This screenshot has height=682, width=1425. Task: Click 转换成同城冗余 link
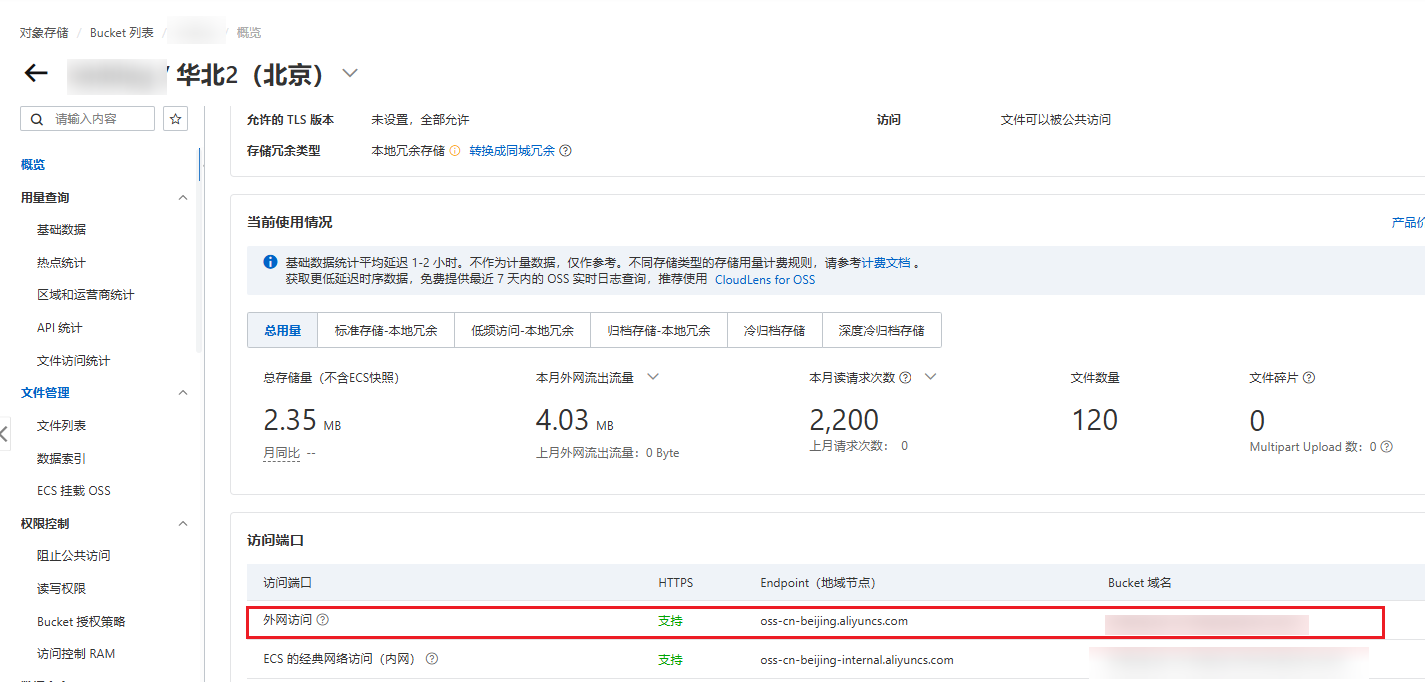pyautogui.click(x=512, y=151)
